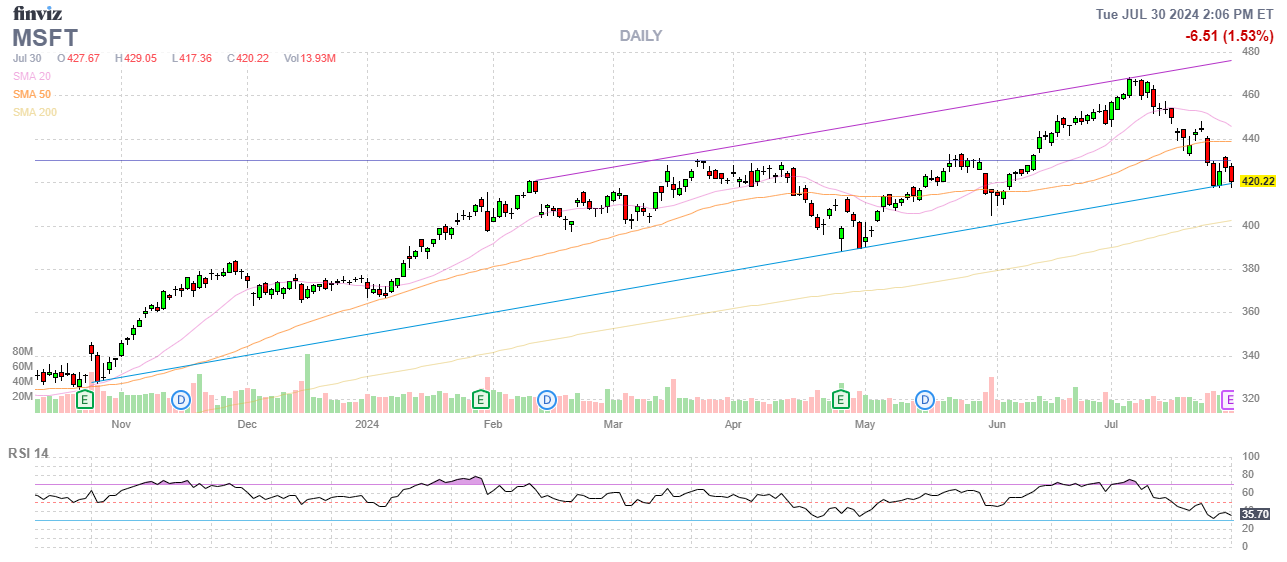Click the red -6.51 (1.53%) price change
The image size is (1287, 562).
(1229, 36)
